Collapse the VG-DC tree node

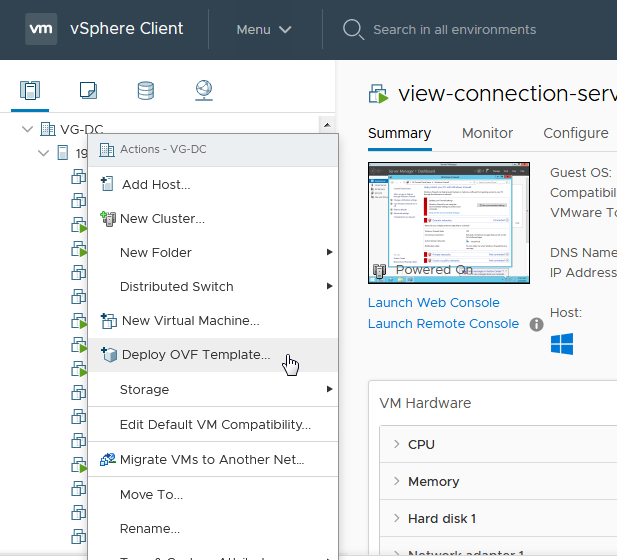click(27, 129)
